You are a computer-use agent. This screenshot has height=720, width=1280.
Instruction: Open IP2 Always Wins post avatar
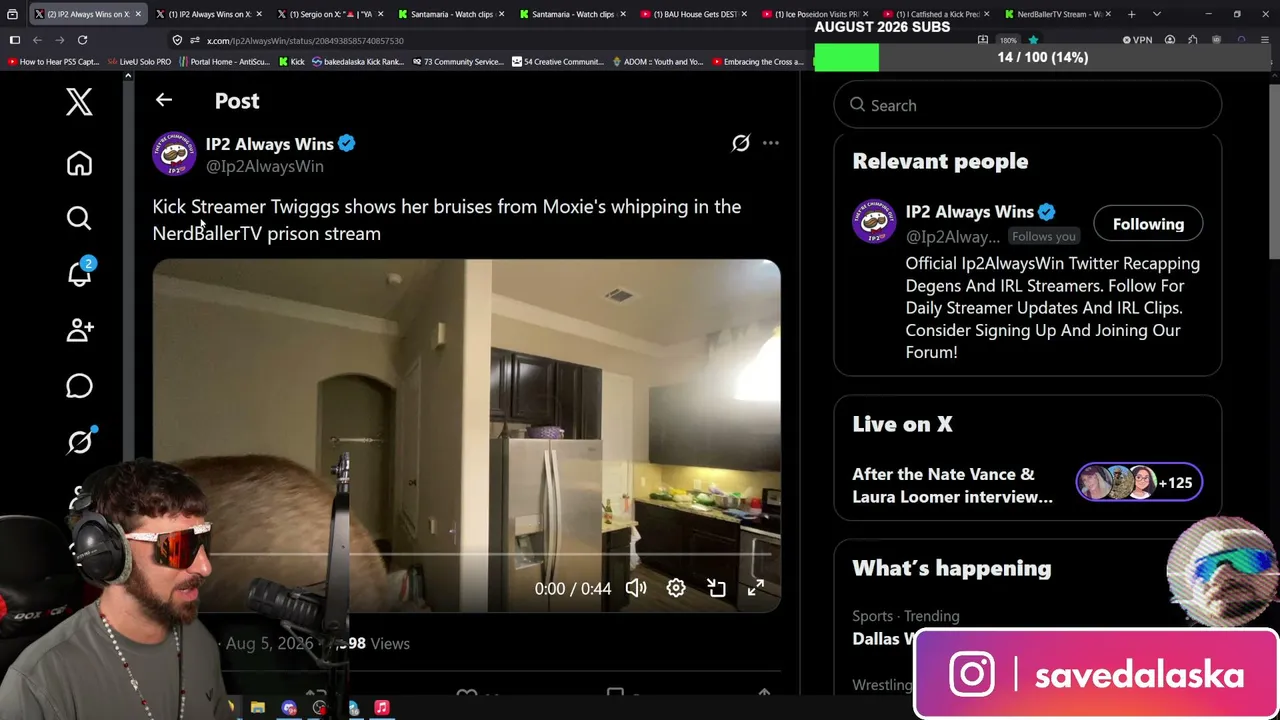(174, 154)
